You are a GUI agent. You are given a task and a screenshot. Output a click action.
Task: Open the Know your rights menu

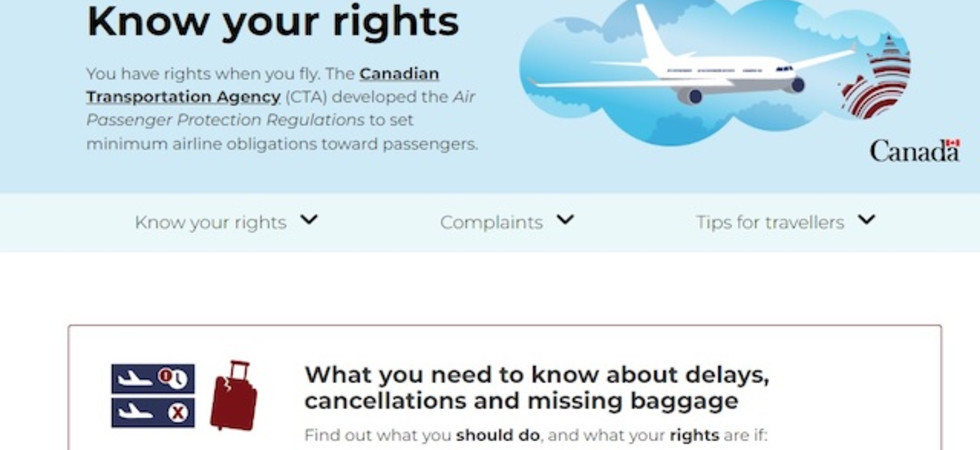211,222
